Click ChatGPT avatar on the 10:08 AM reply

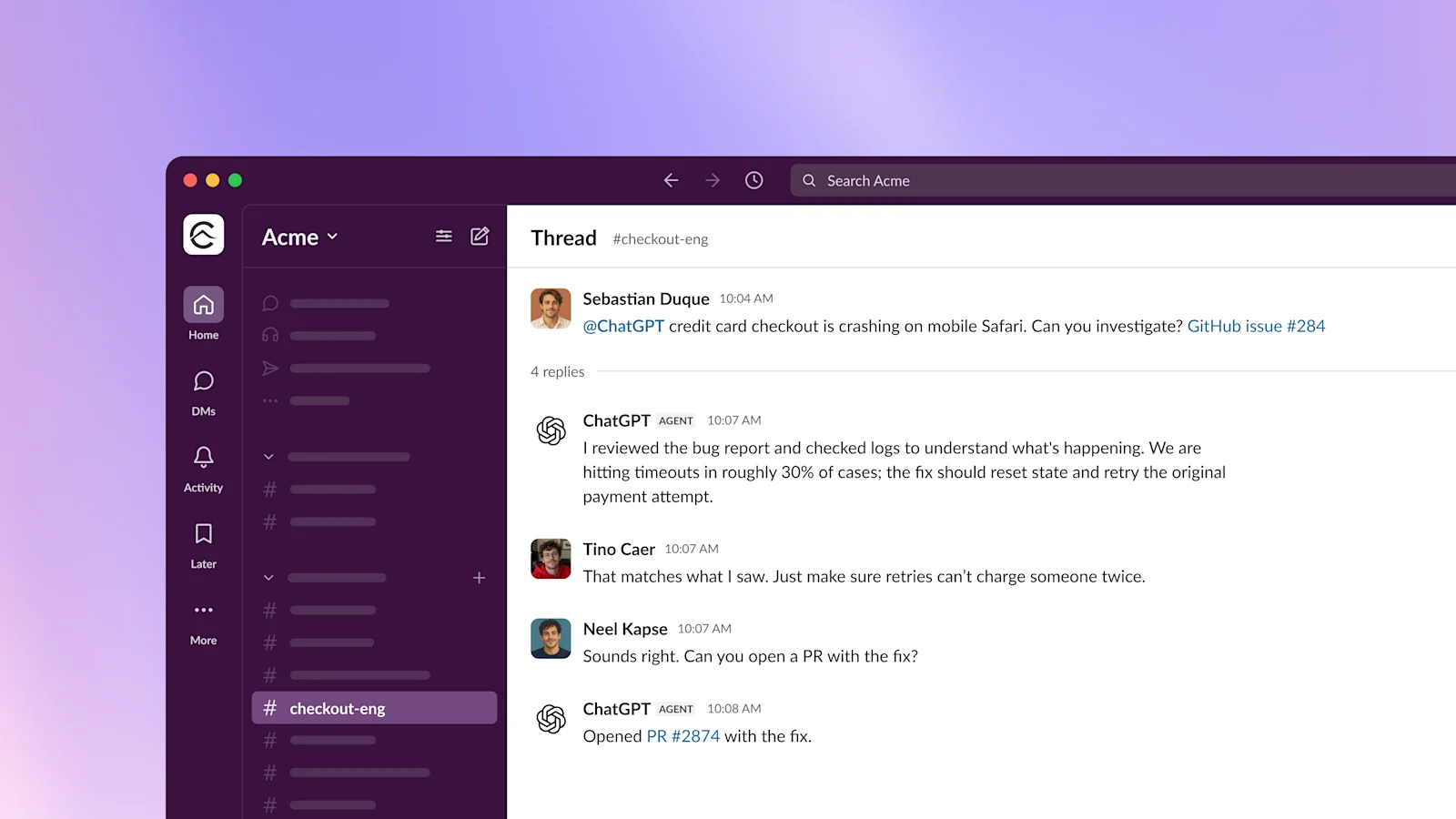(x=551, y=719)
